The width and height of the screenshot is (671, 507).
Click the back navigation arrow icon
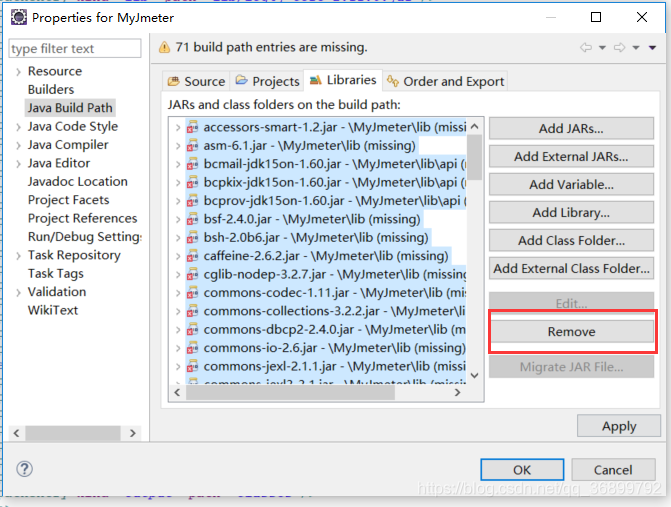tap(586, 47)
